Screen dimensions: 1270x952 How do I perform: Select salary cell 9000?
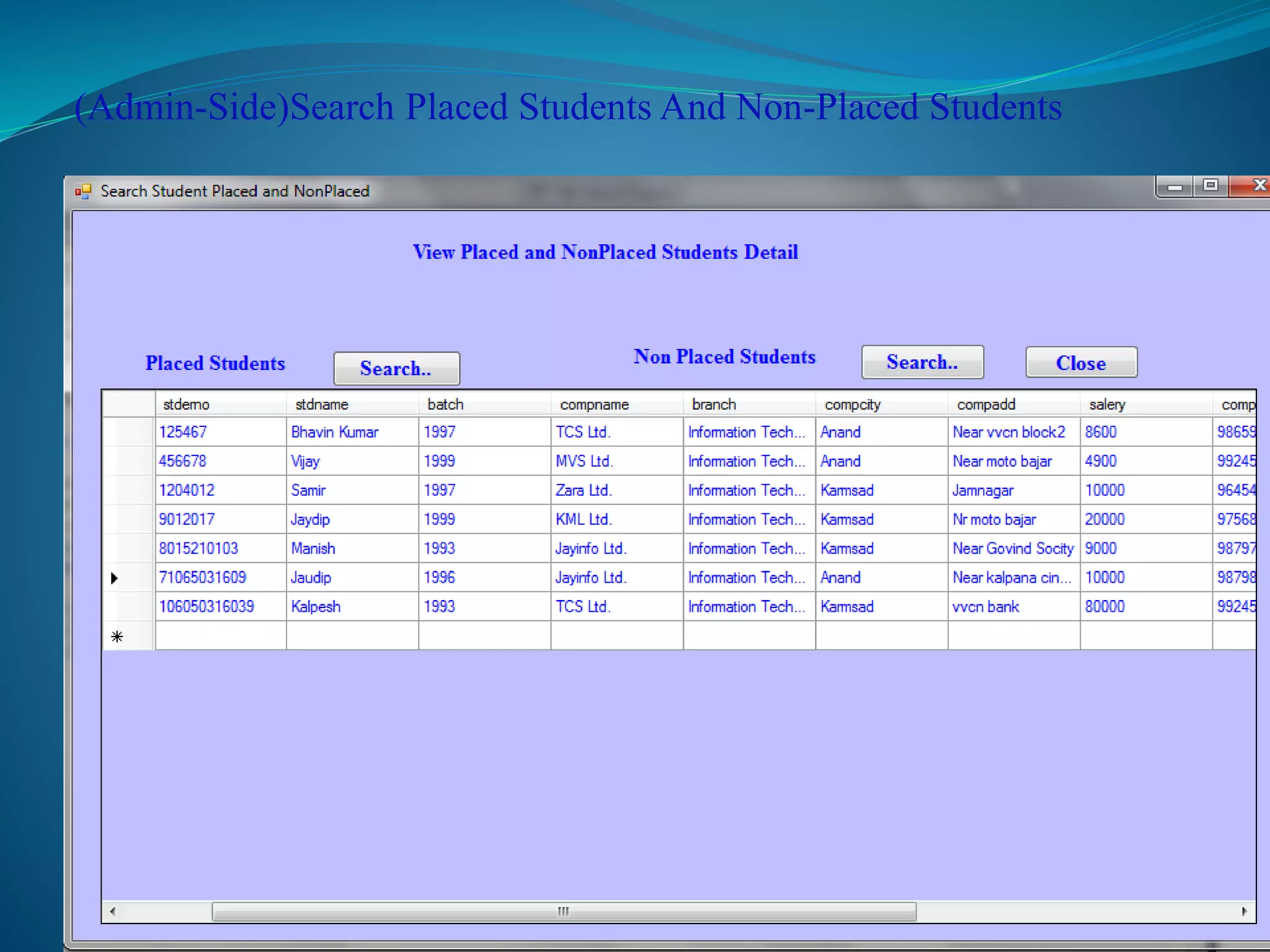1147,549
